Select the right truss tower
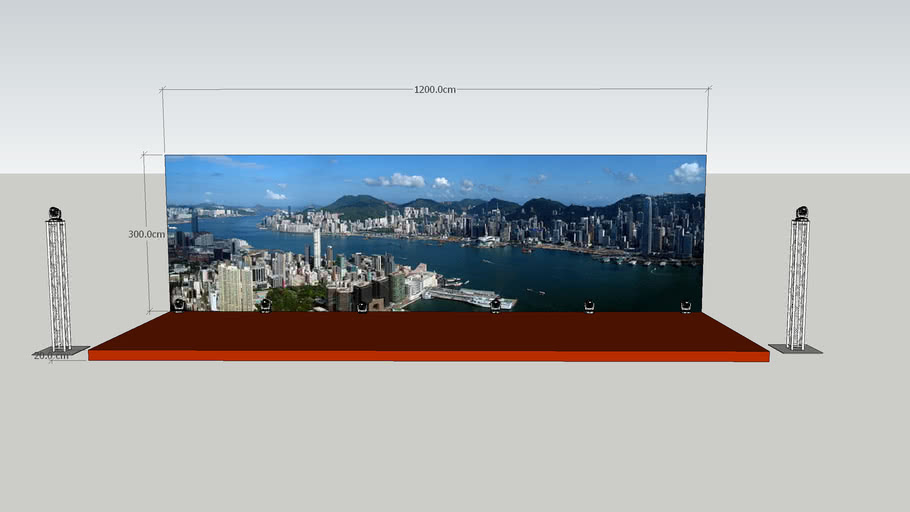This screenshot has height=512, width=910. [797, 283]
